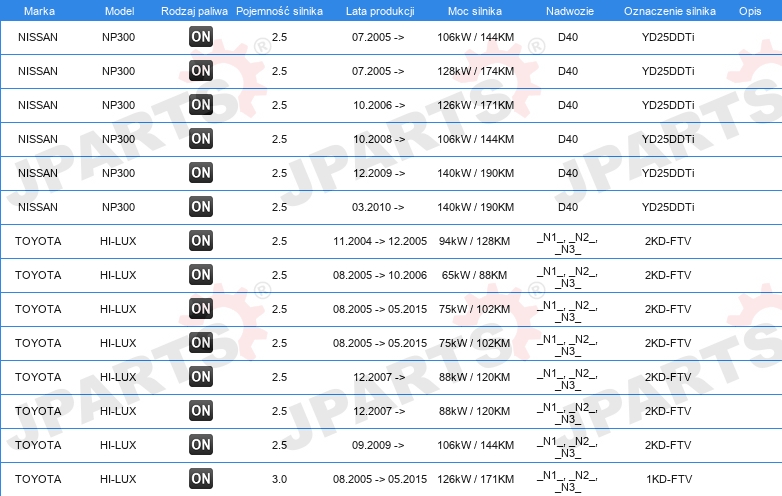Click the Nadwozie column header
Screen dimensions: 782x496
pos(570,11)
